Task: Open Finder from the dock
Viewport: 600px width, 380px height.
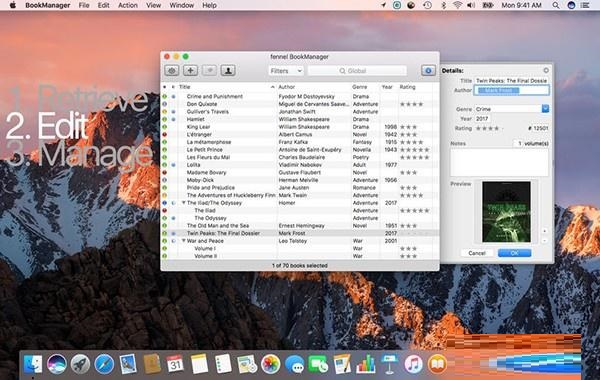Action: point(33,364)
